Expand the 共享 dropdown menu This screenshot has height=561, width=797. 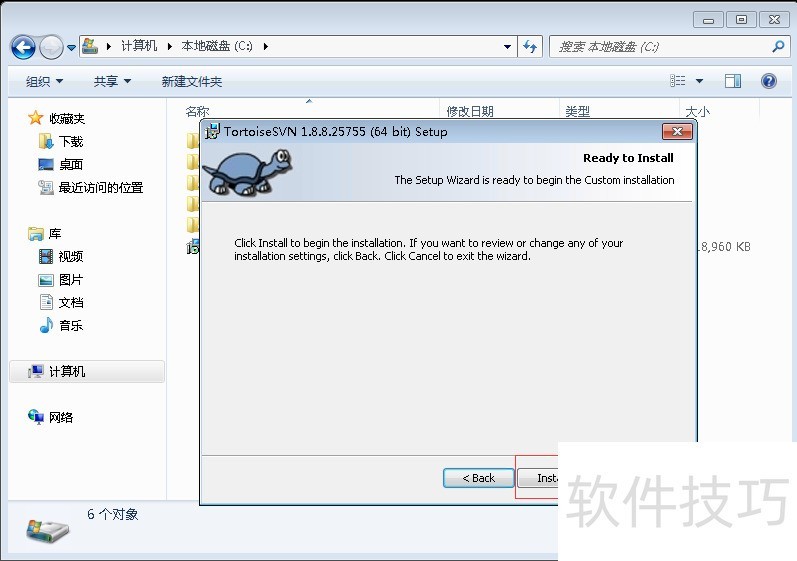coord(112,82)
